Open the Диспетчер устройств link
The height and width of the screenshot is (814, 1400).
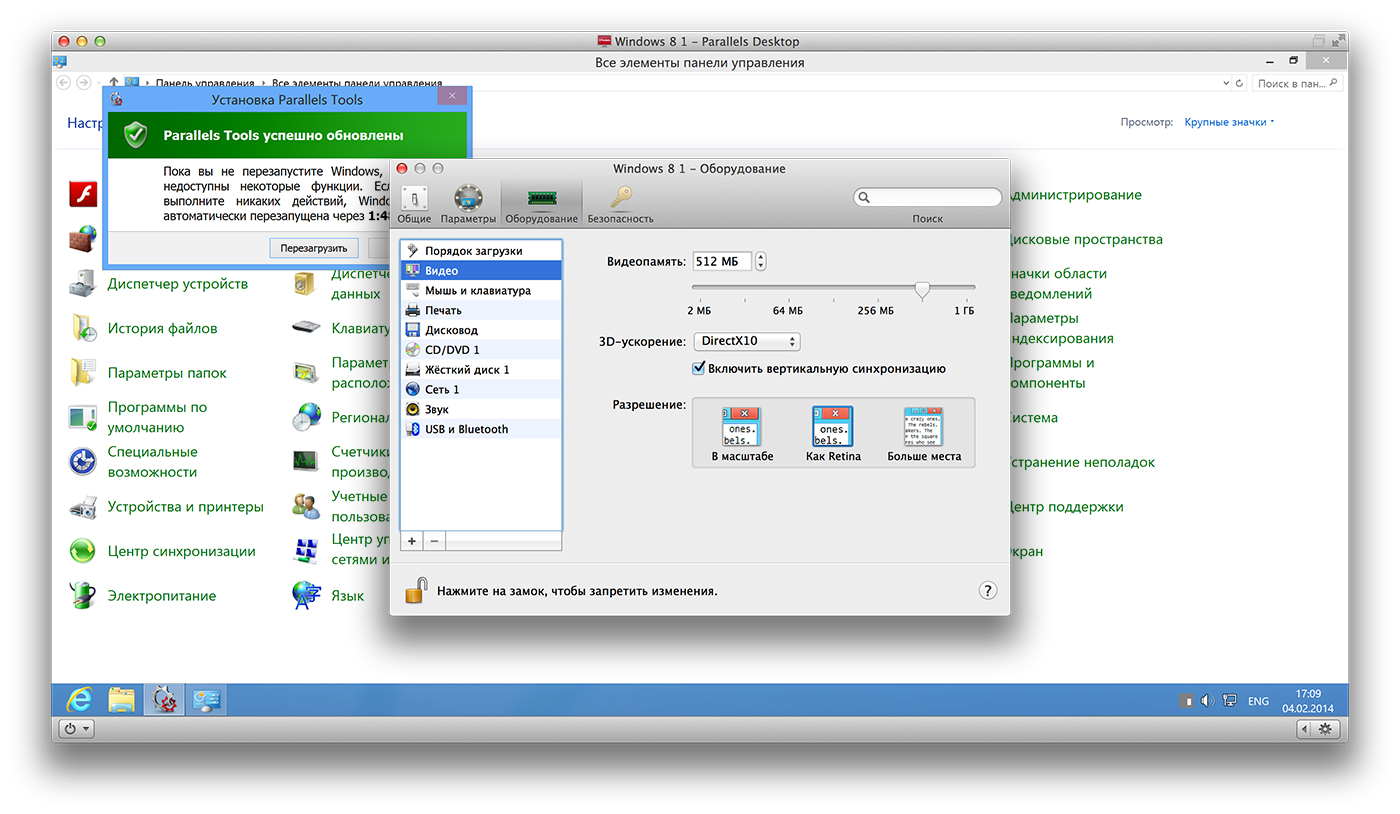177,284
